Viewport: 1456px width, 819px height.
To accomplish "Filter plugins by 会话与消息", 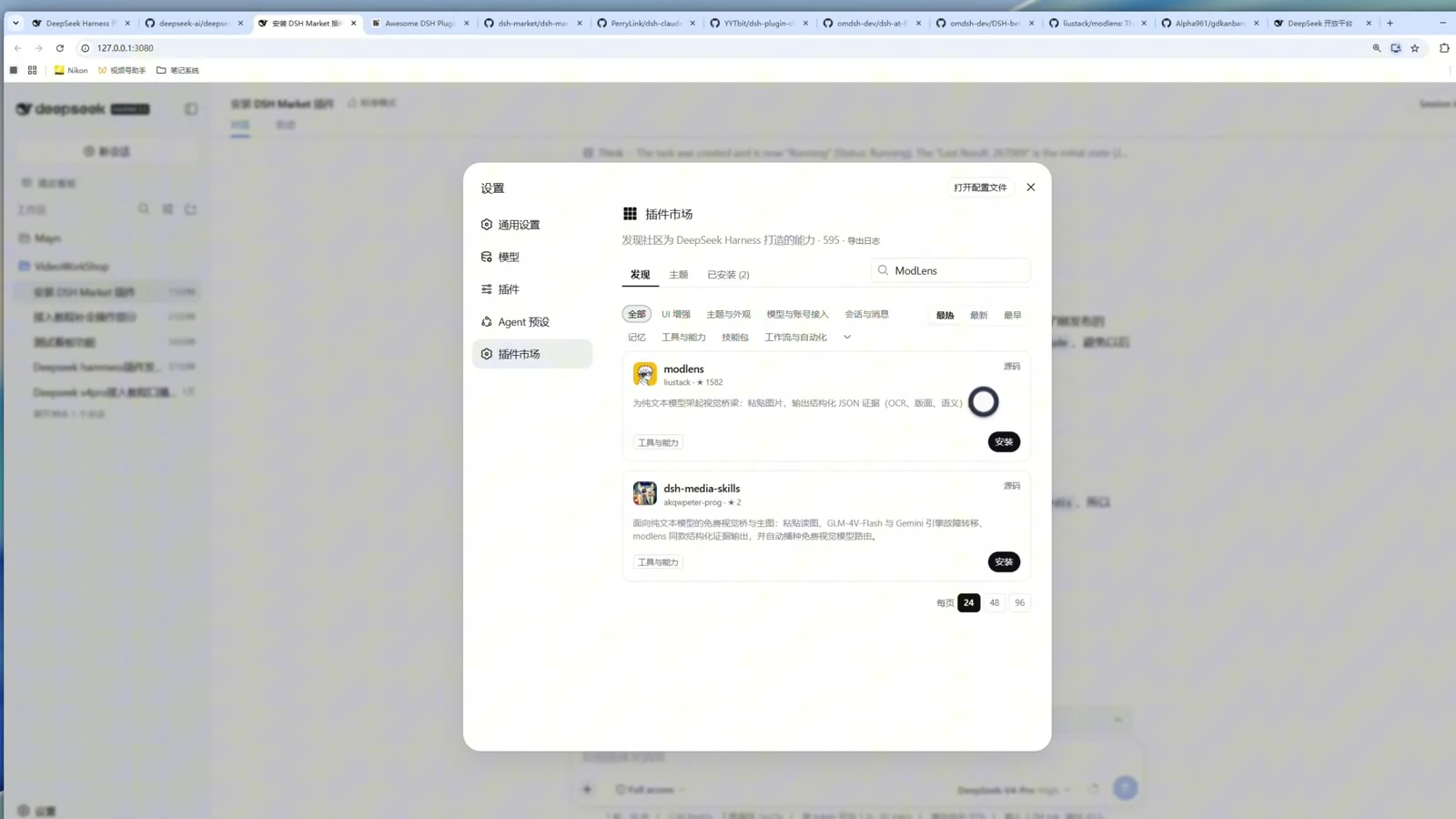I will (x=866, y=314).
